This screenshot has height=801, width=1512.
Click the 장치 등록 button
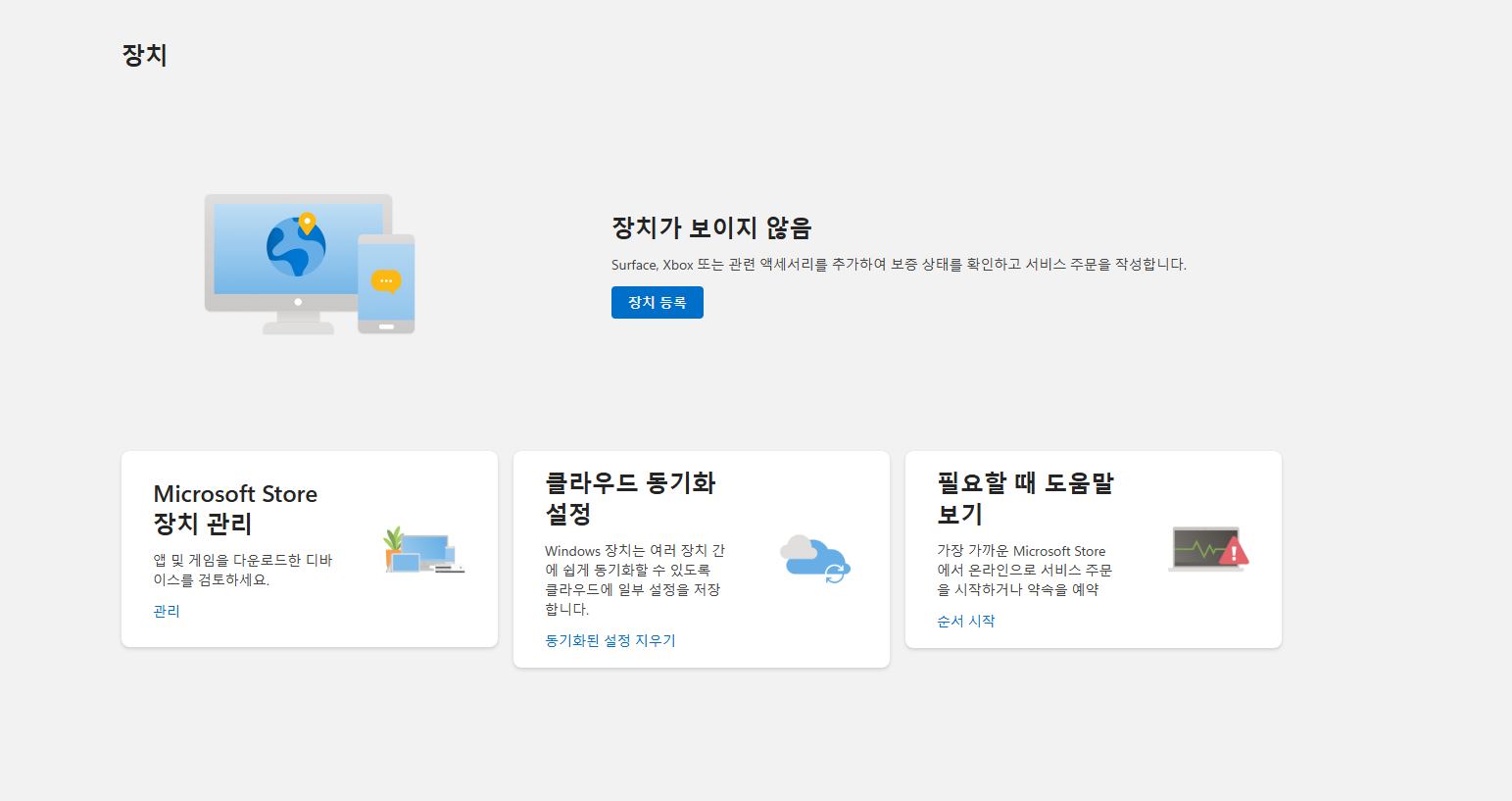click(x=657, y=302)
